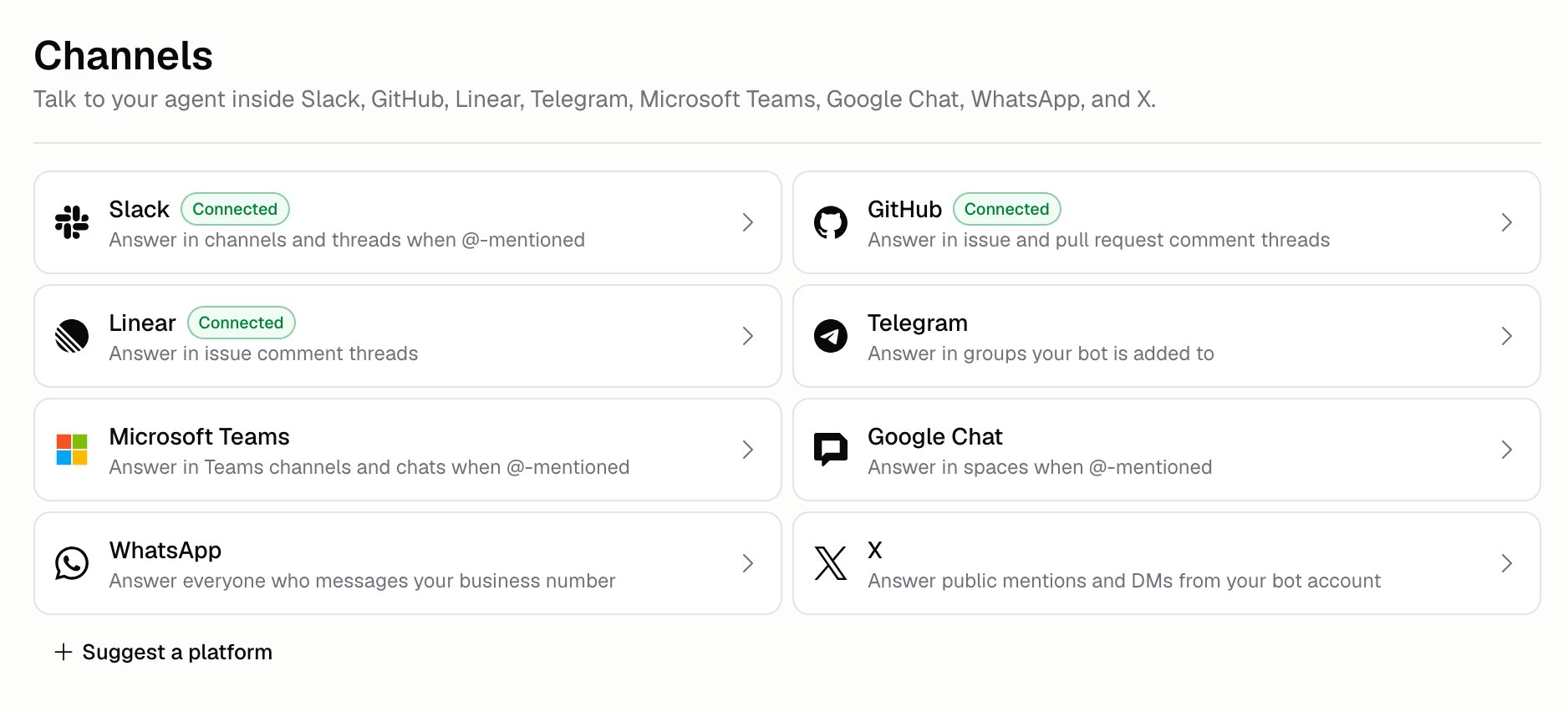Click 'Answer in issue and pull request comment threads'
Image resolution: width=1568 pixels, height=712 pixels.
coord(1098,240)
